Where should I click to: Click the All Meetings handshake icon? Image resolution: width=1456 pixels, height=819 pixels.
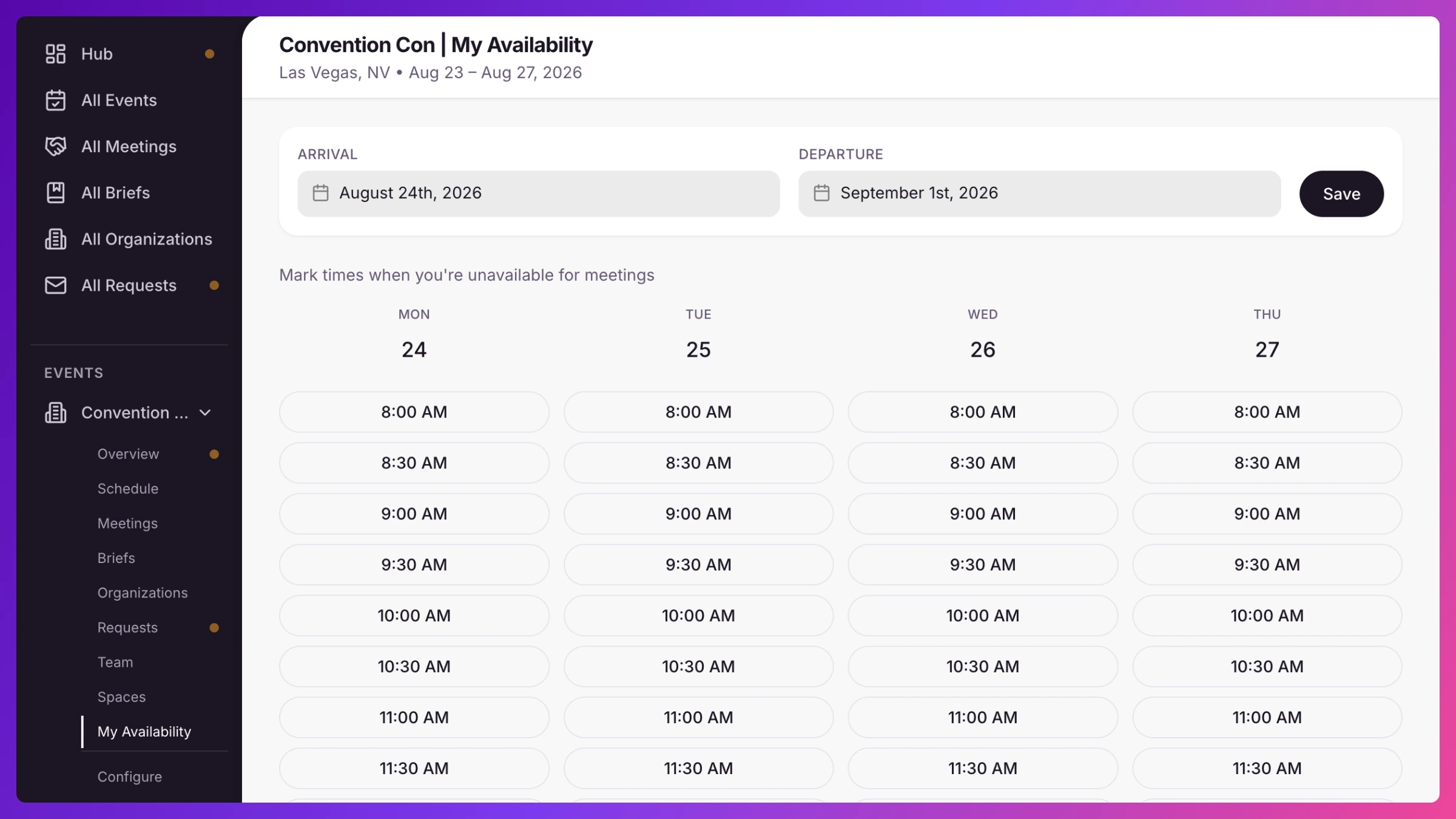(x=55, y=146)
